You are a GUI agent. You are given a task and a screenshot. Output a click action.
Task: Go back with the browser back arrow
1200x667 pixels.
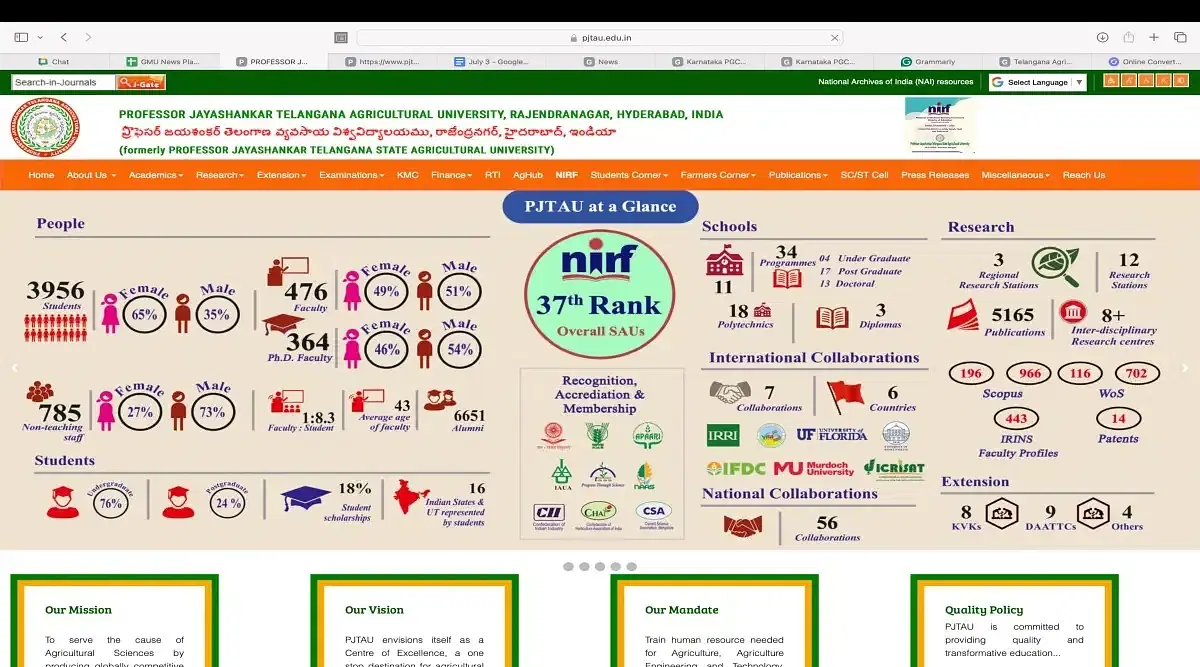pos(64,37)
